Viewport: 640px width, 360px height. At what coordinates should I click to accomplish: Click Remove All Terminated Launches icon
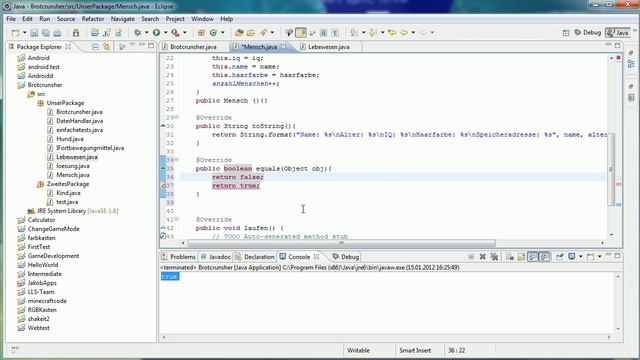click(494, 257)
